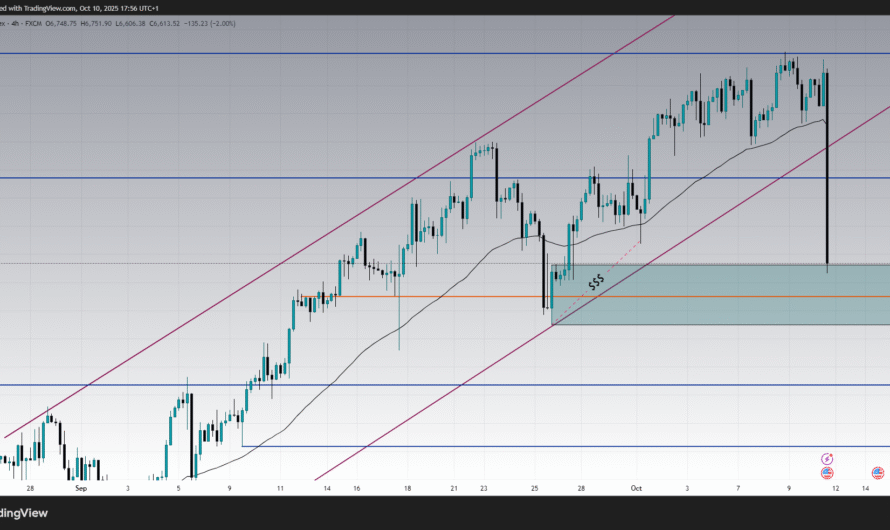The image size is (890, 530).
Task: Click the Oct 10, 2025 17:56 UTC+1 timestamp
Action: pyautogui.click(x=119, y=9)
